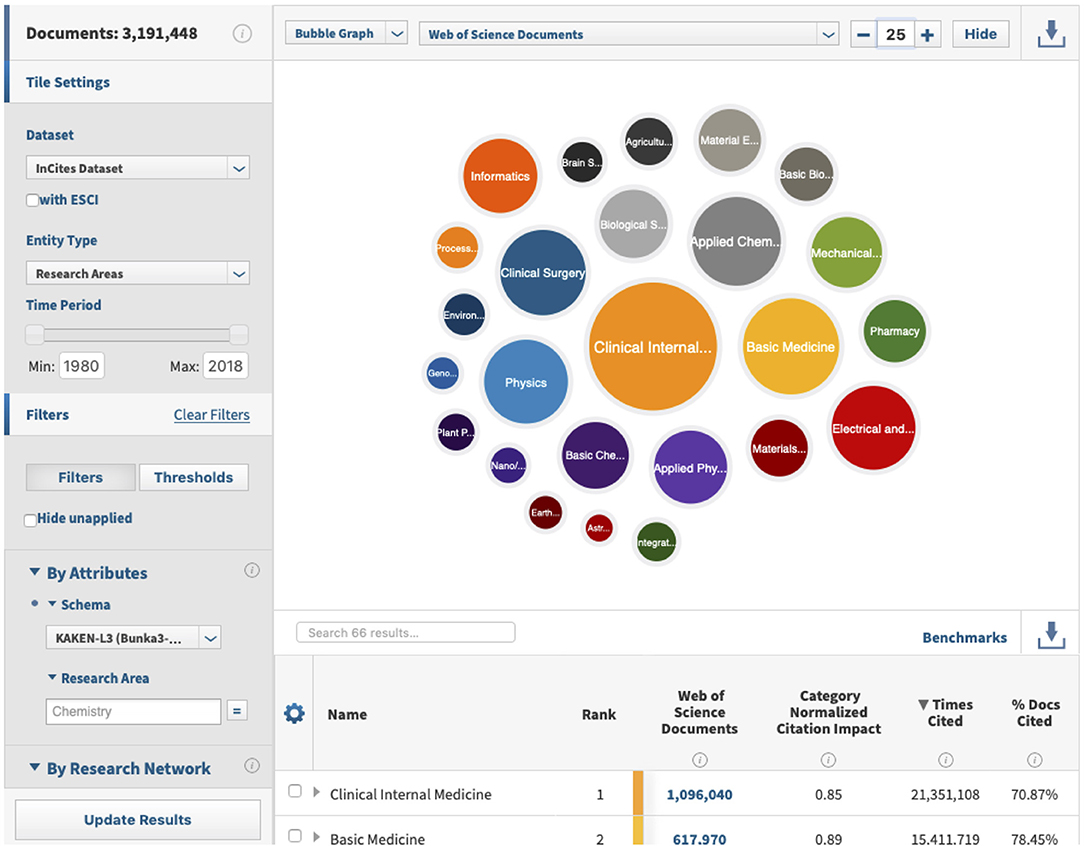
Task: Click the Min year 1980 field
Action: tap(82, 366)
